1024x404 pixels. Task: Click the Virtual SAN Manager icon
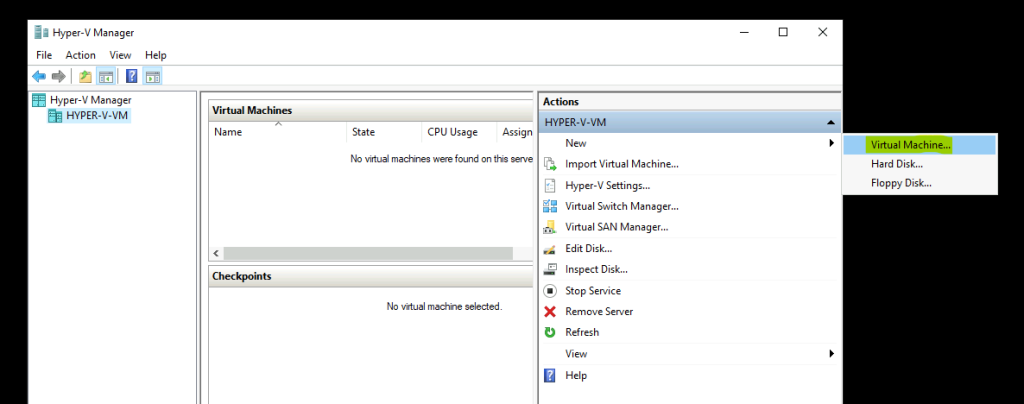click(550, 227)
